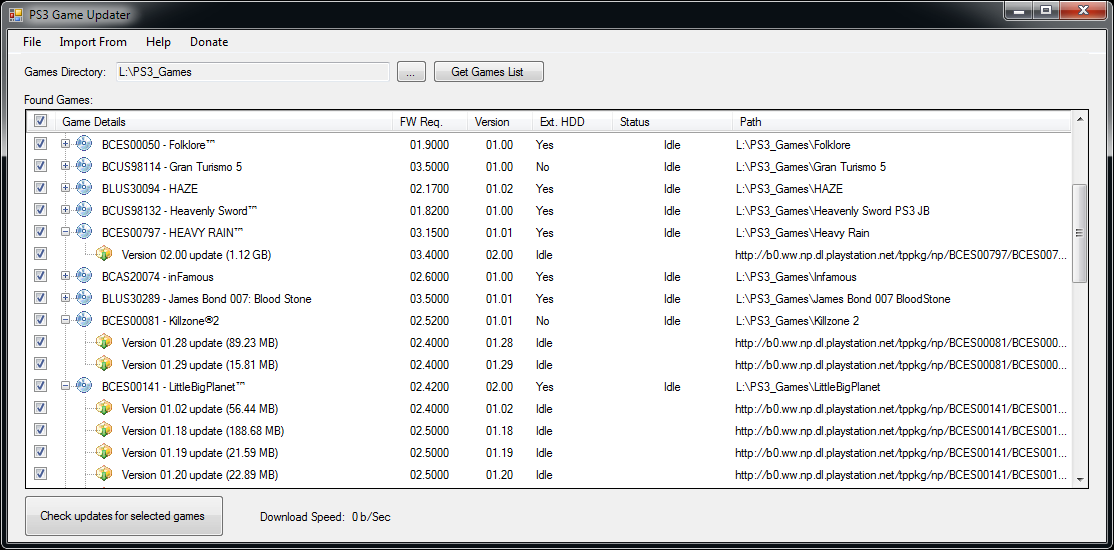Uncheck the James Bond 007: Blood Stone checkbox

40,299
